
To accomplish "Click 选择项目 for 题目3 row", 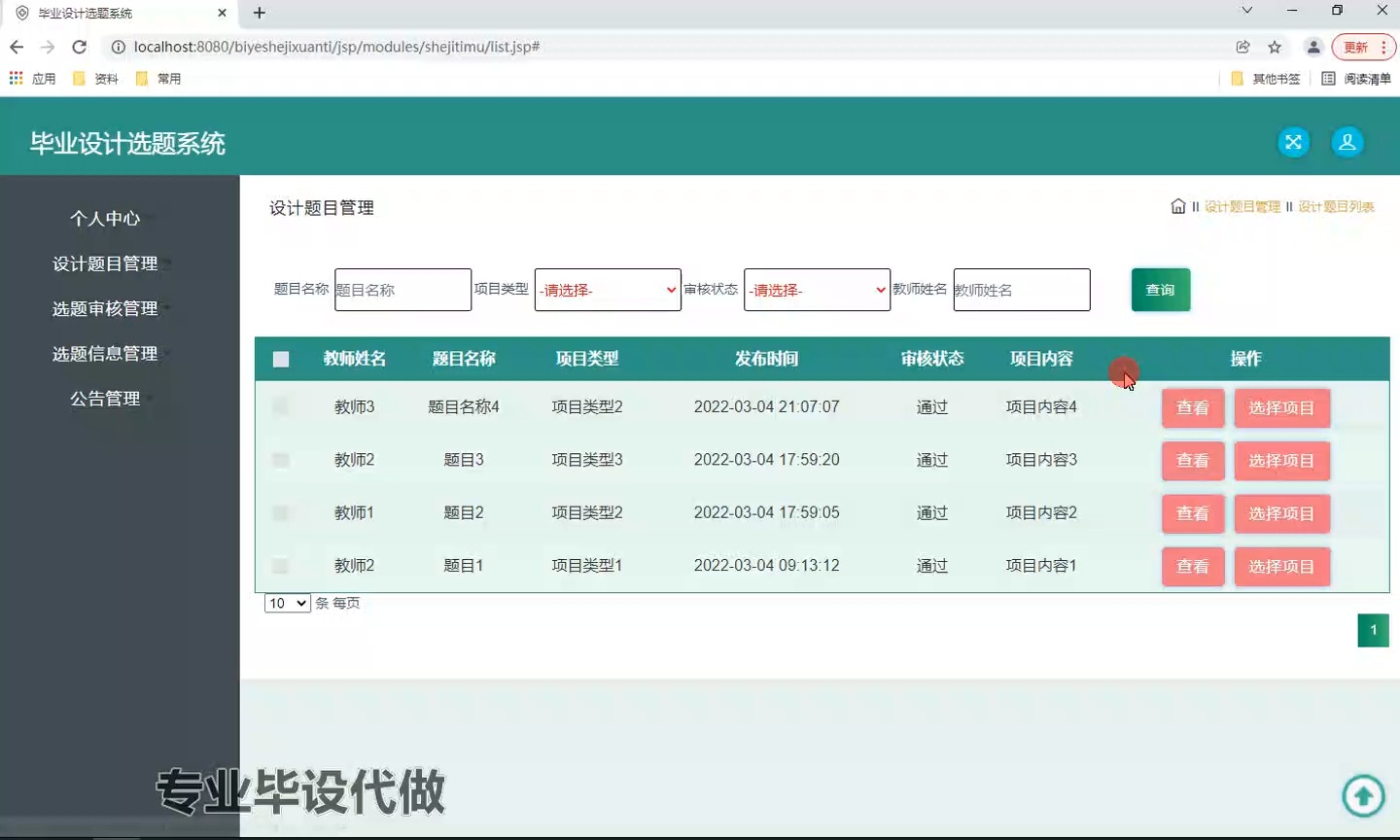I will 1281,460.
